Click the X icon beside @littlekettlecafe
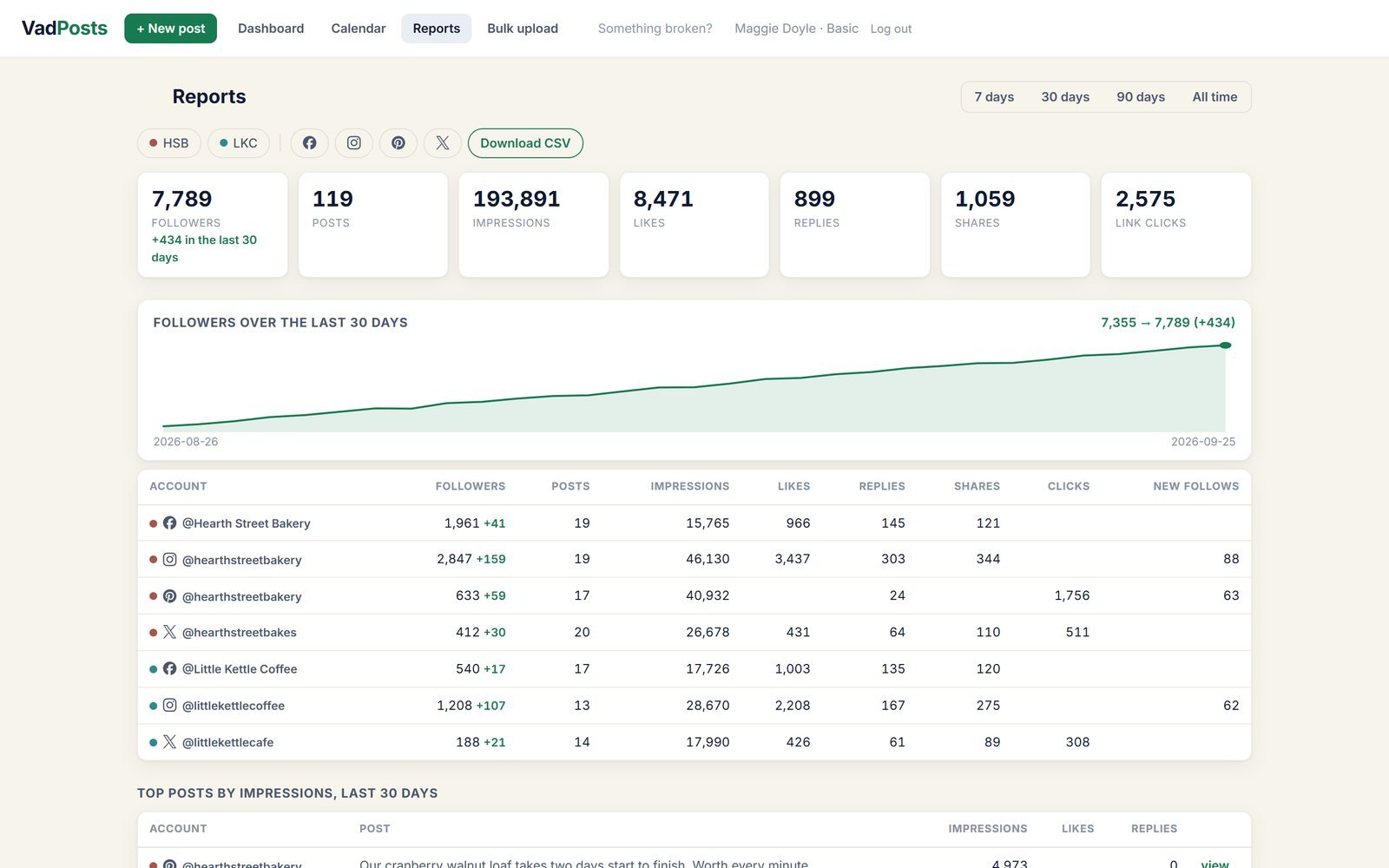This screenshot has width=1389, height=868. click(169, 742)
